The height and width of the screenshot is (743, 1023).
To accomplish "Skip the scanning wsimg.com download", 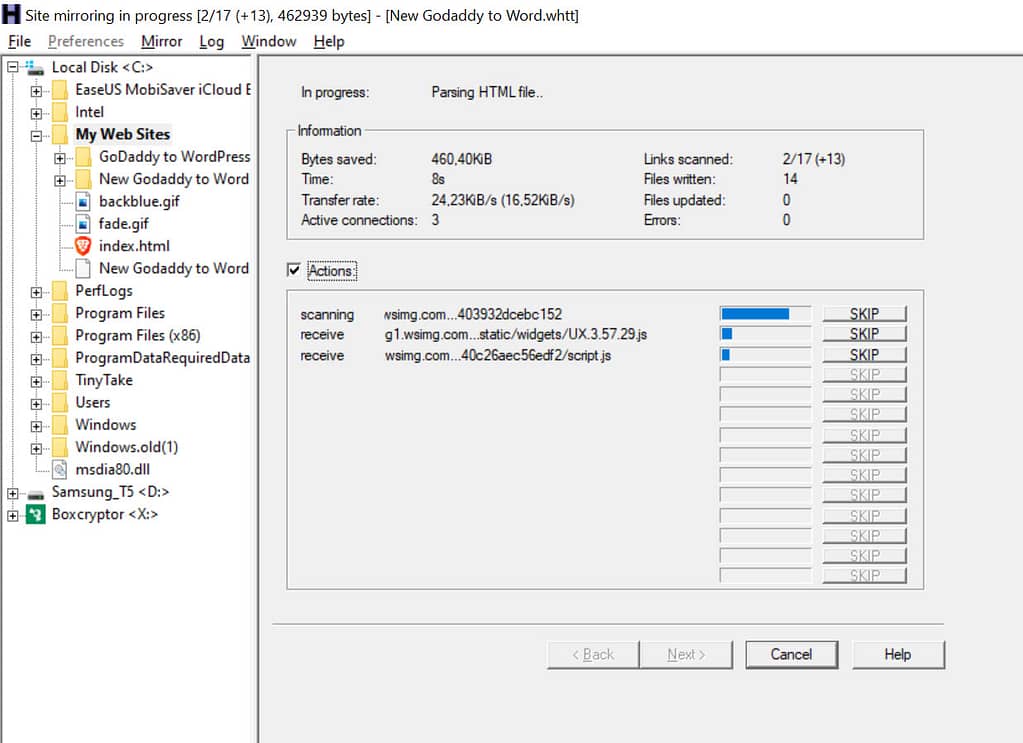I will 864,314.
